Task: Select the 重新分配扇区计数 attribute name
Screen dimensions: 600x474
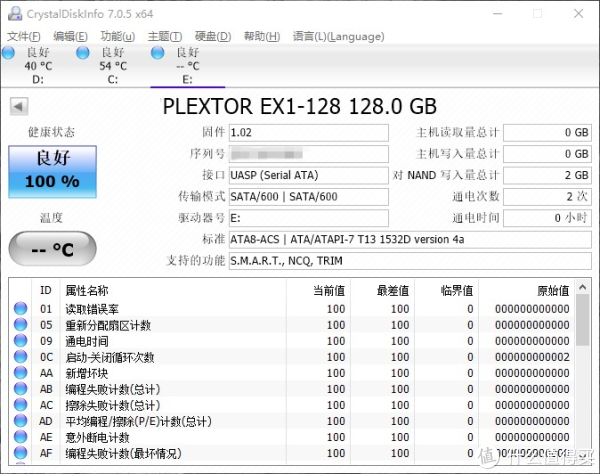Action: [x=108, y=325]
